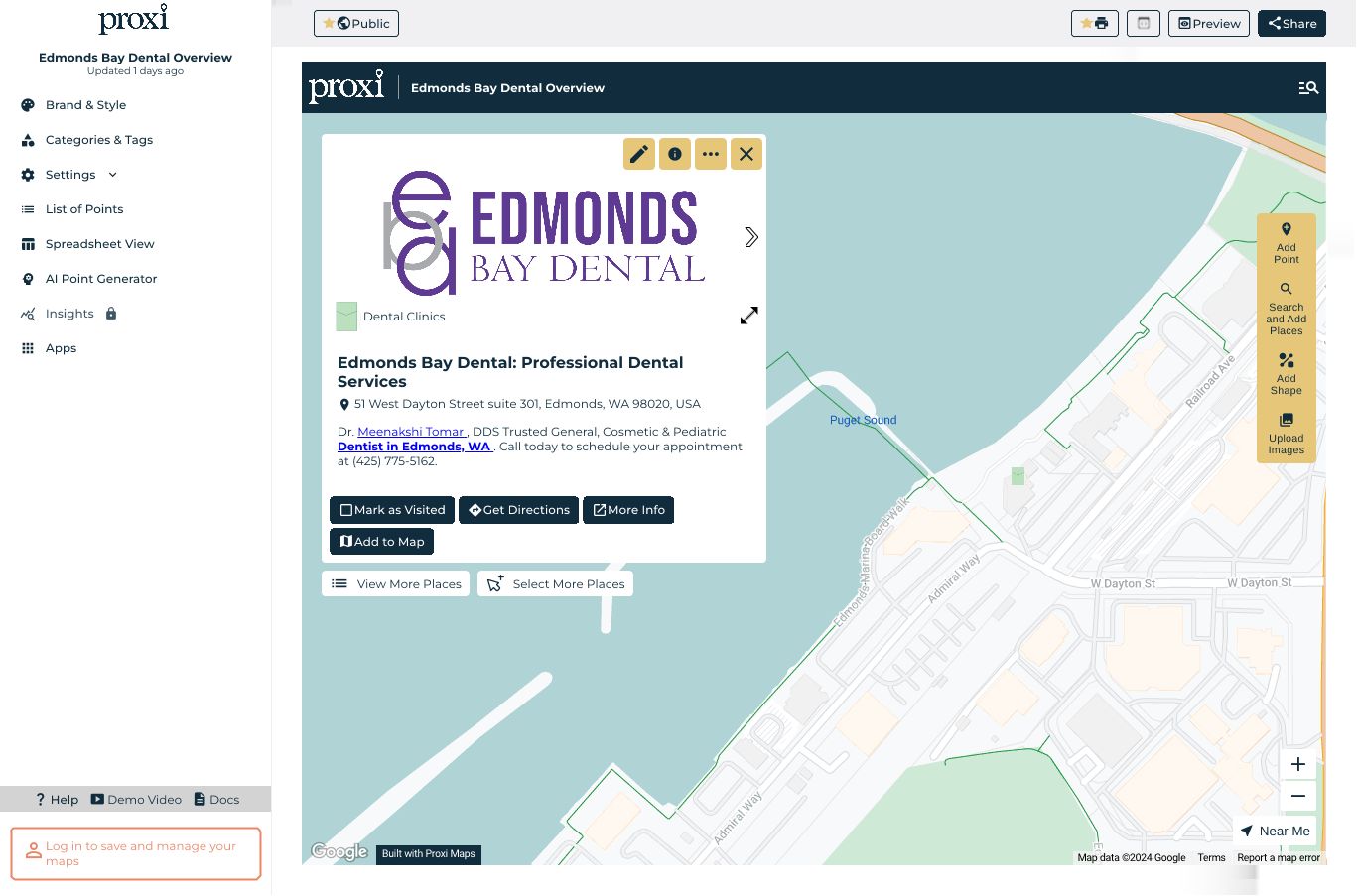Open the three-dot more options menu
Screen dimensions: 1357x896
pyautogui.click(x=711, y=154)
